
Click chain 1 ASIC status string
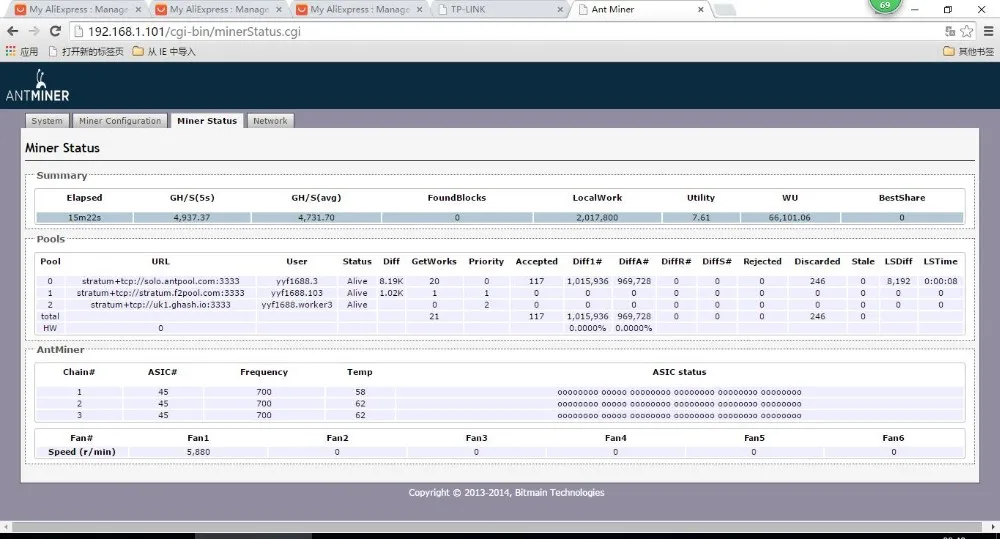point(679,392)
